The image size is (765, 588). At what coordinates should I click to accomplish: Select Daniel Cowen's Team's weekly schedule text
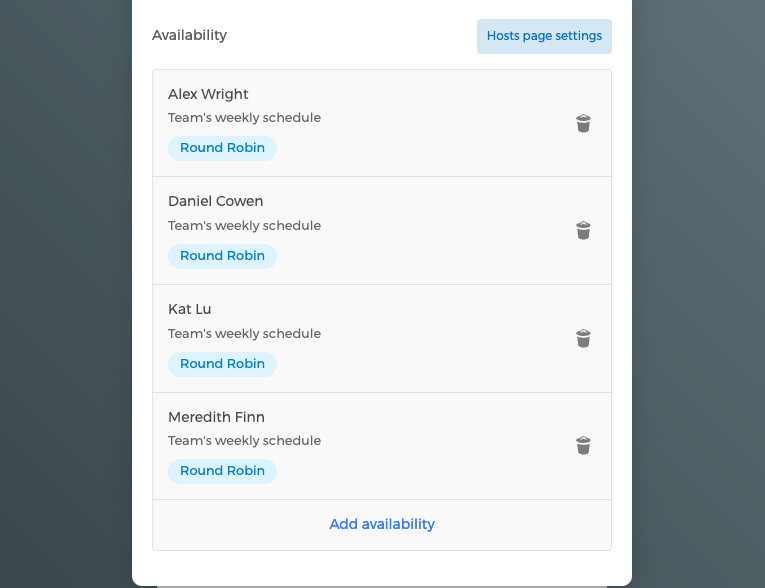click(x=244, y=226)
